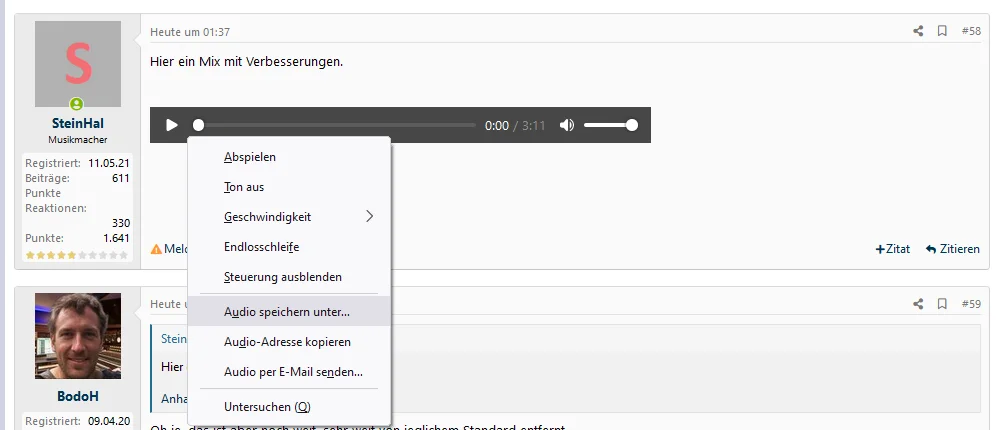Click SteinHal's registration date 11.05.21
Screen dimensions: 1000x430
(x=109, y=163)
